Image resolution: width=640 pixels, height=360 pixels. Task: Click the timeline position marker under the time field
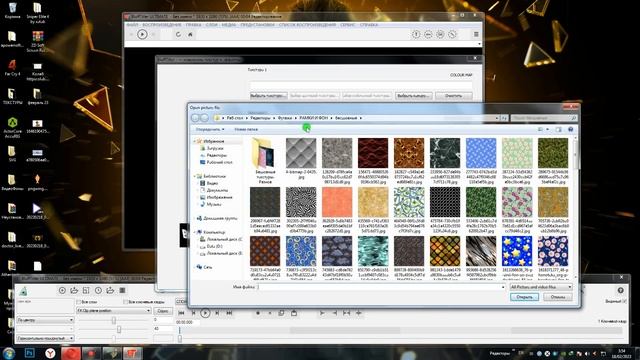pos(180,330)
